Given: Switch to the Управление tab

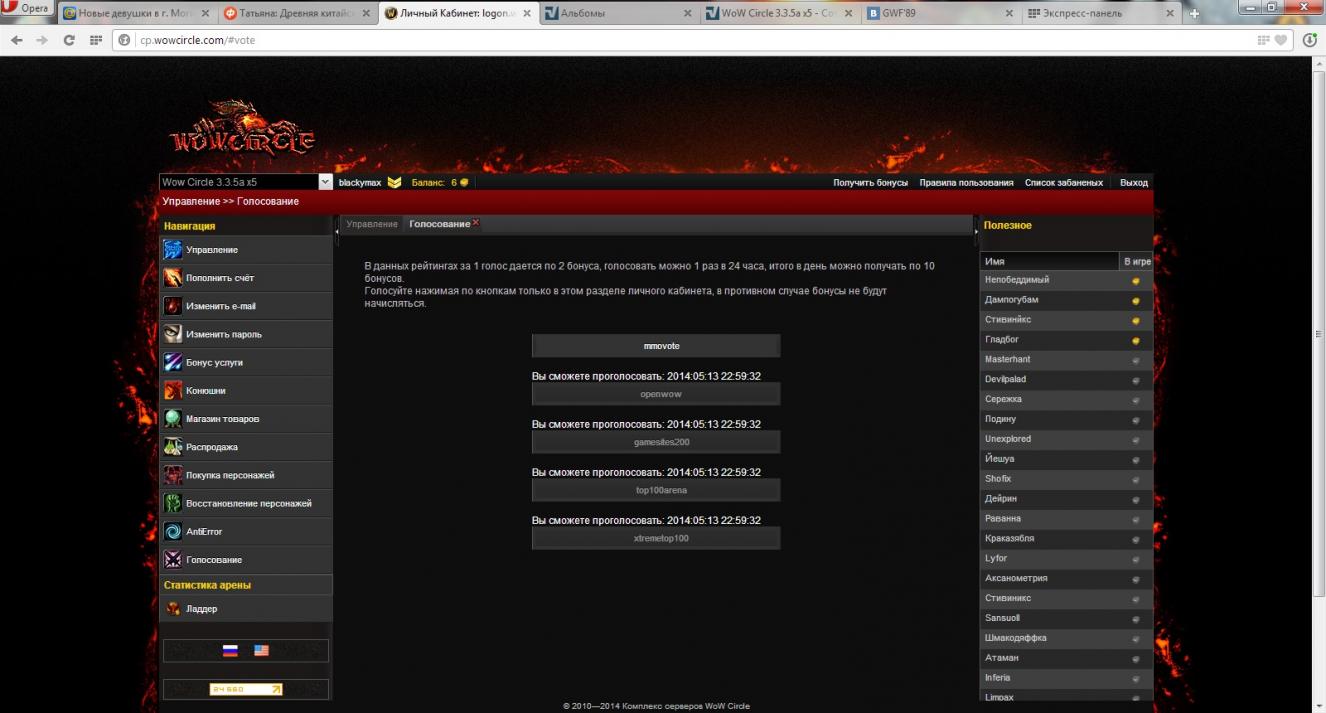Looking at the screenshot, I should coord(372,224).
